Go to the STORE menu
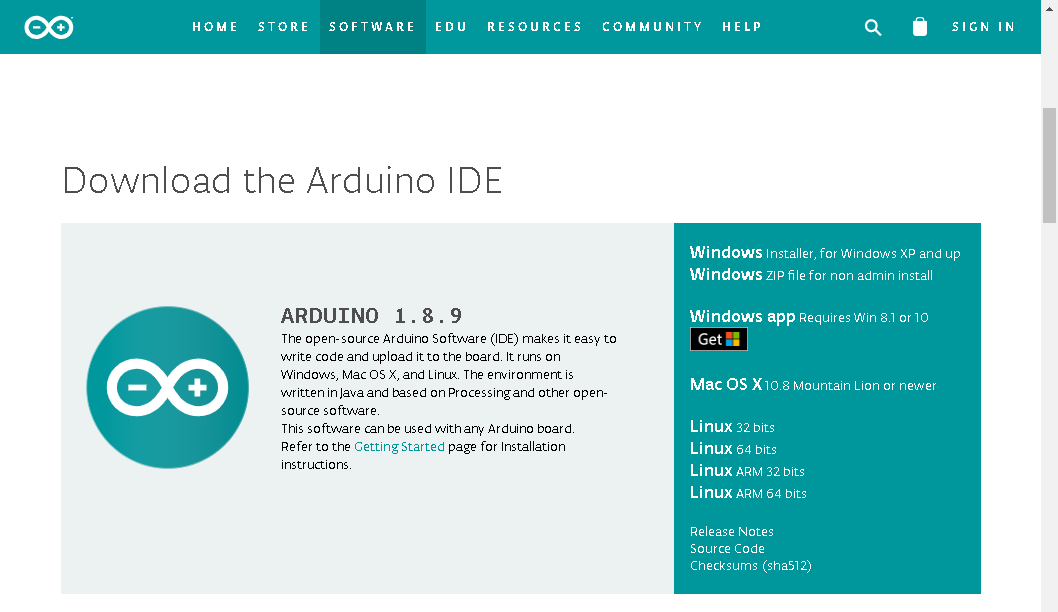Image resolution: width=1058 pixels, height=612 pixels. [x=283, y=27]
